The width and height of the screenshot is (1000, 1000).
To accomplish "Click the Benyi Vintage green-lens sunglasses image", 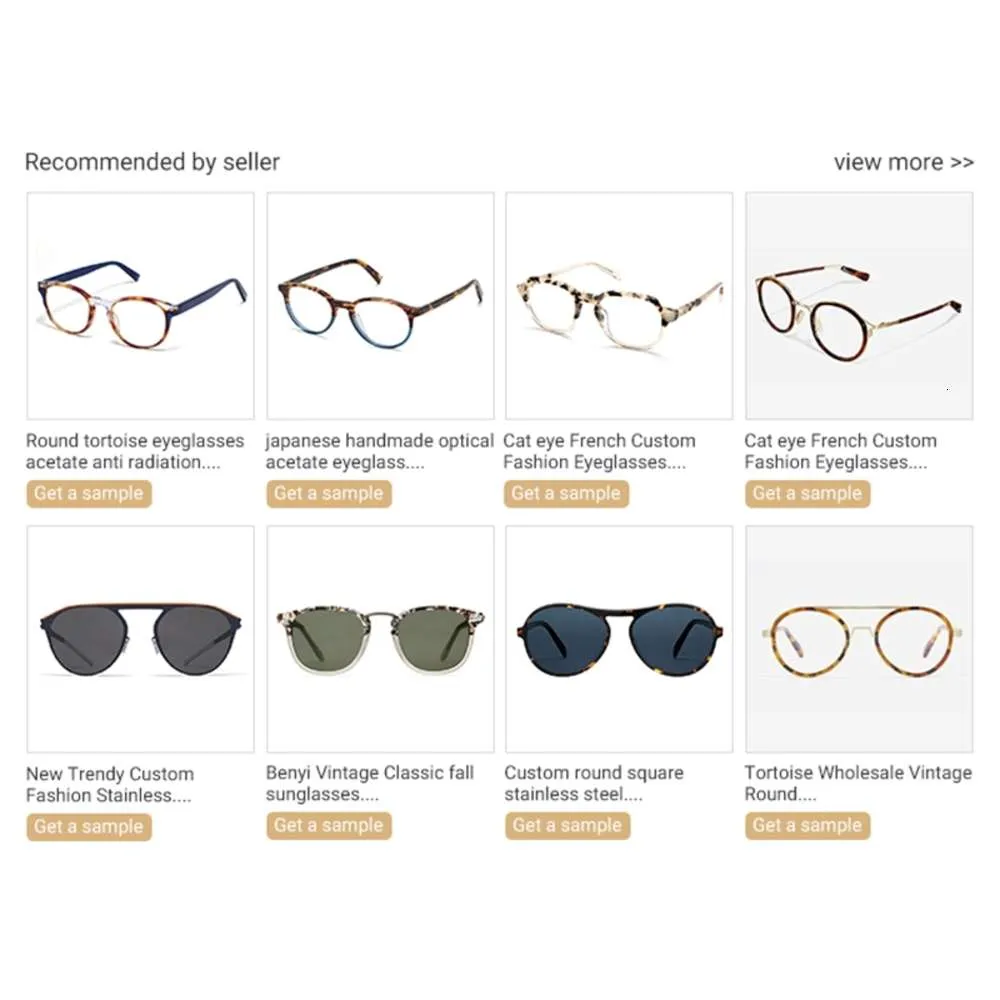I will coord(380,639).
